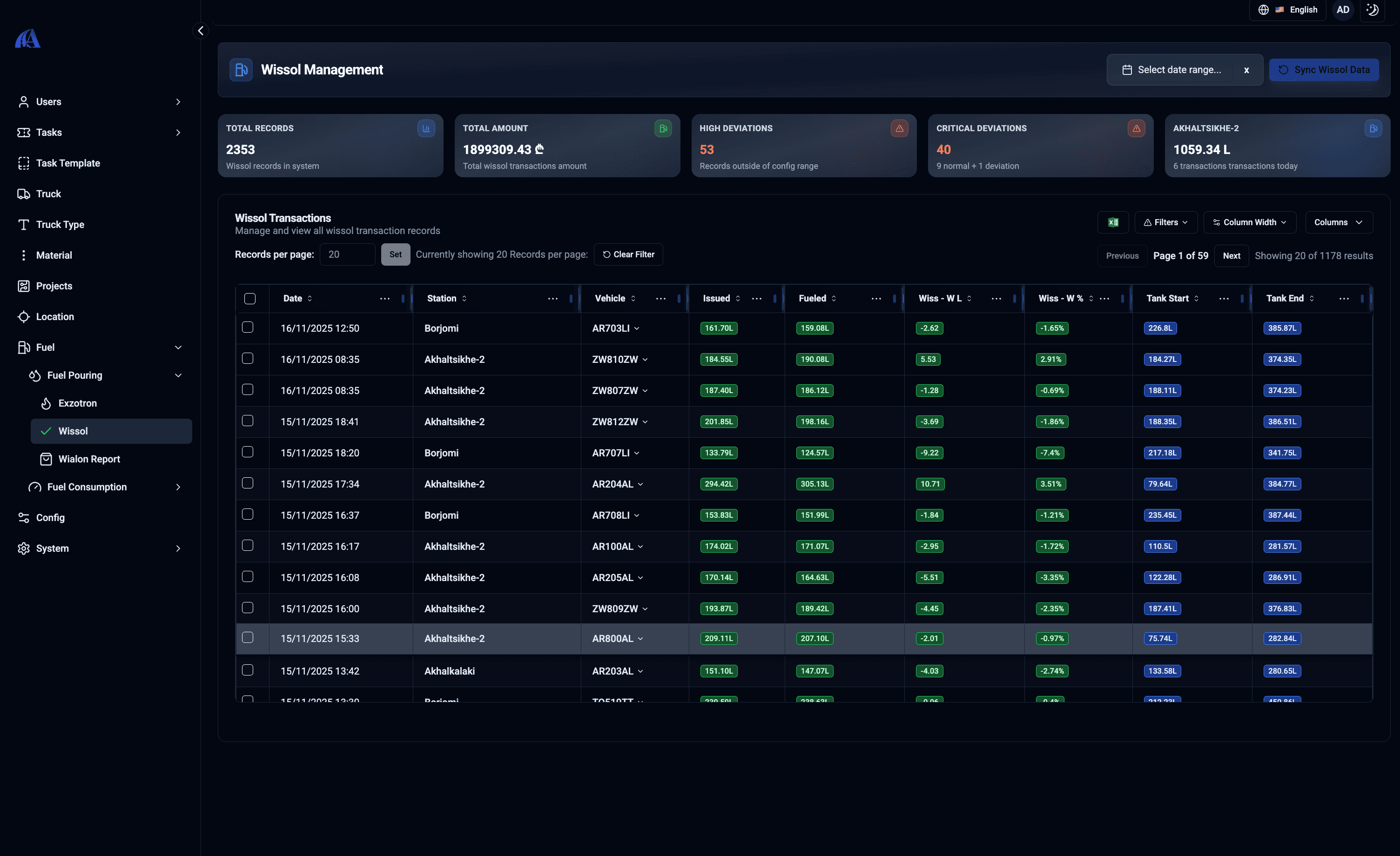Open the Column Width dropdown

pyautogui.click(x=1249, y=222)
